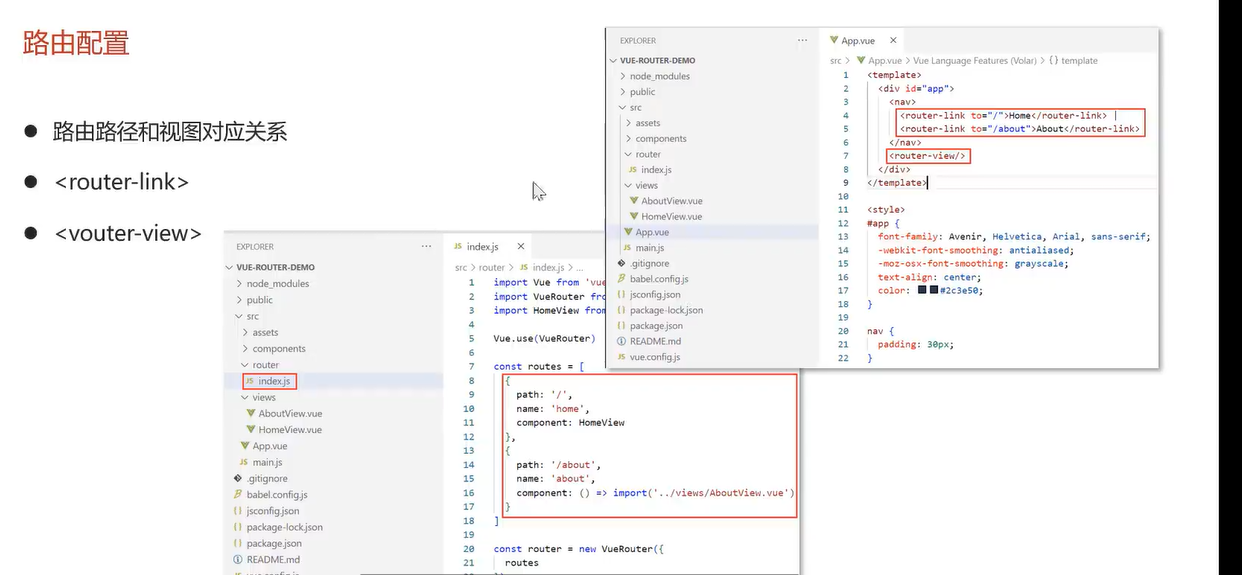Viewport: 1242px width, 575px height.
Task: Open App.vue in index.js window's tree
Action: tap(270, 446)
